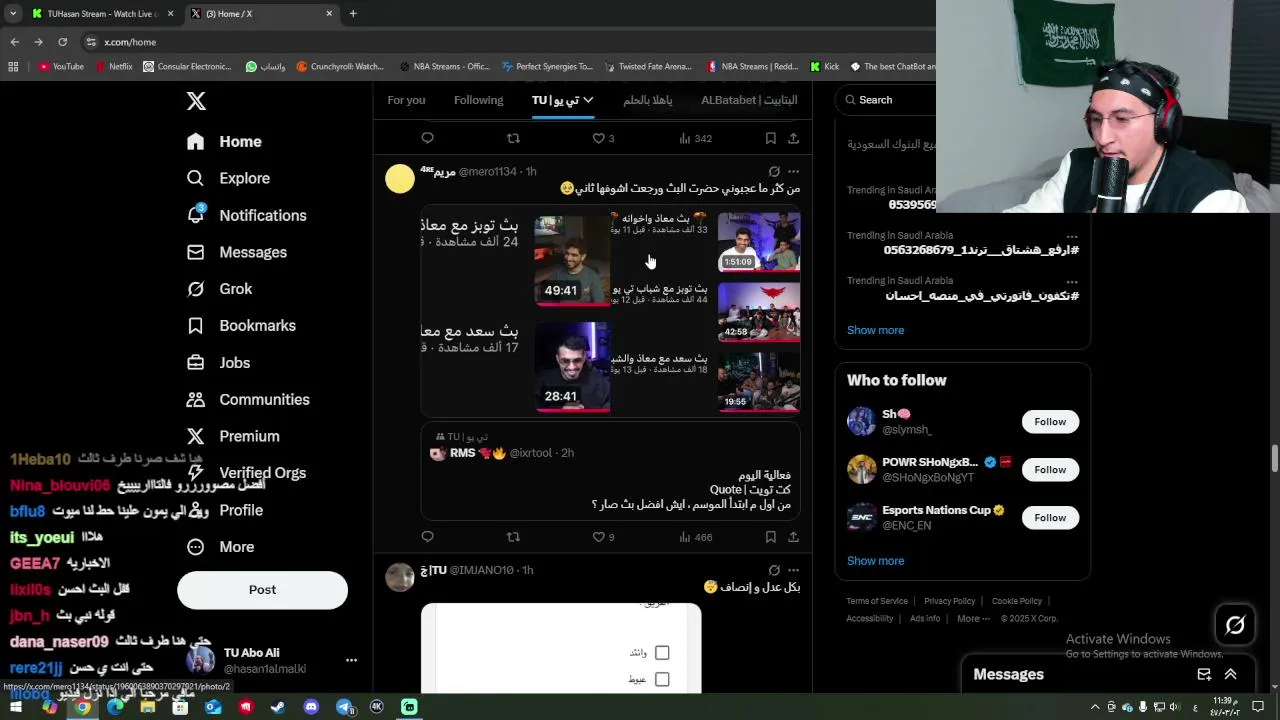1280x720 pixels.
Task: Follow the Sh account
Action: [x=1050, y=422]
